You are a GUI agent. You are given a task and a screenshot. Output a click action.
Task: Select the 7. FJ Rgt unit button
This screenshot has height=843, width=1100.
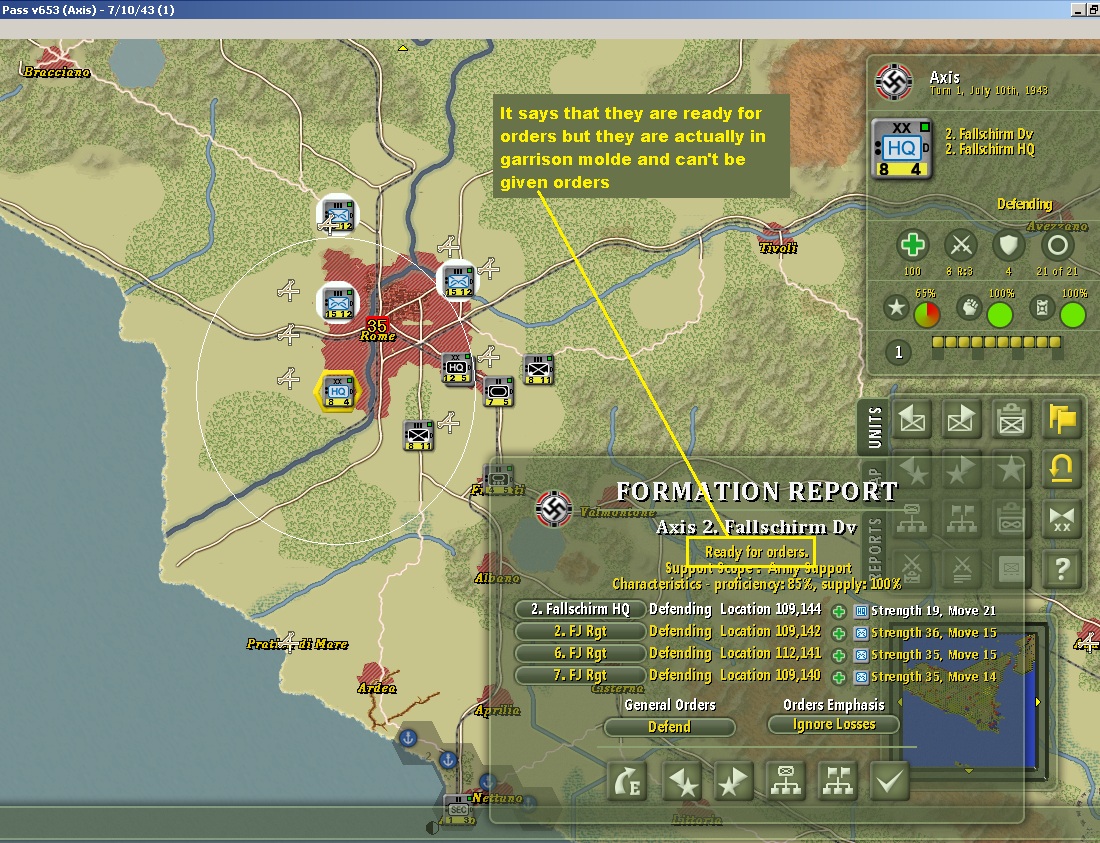579,675
